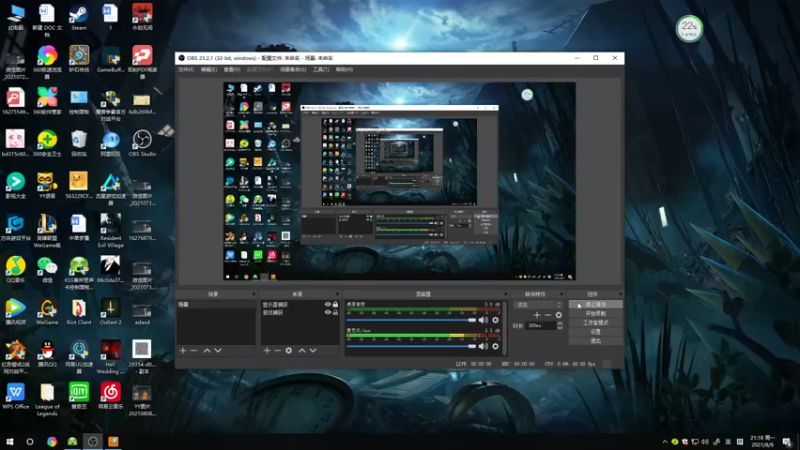This screenshot has width=800, height=450.
Task: Select the Resident Evil Village desktop shortcut
Action: pyautogui.click(x=110, y=231)
